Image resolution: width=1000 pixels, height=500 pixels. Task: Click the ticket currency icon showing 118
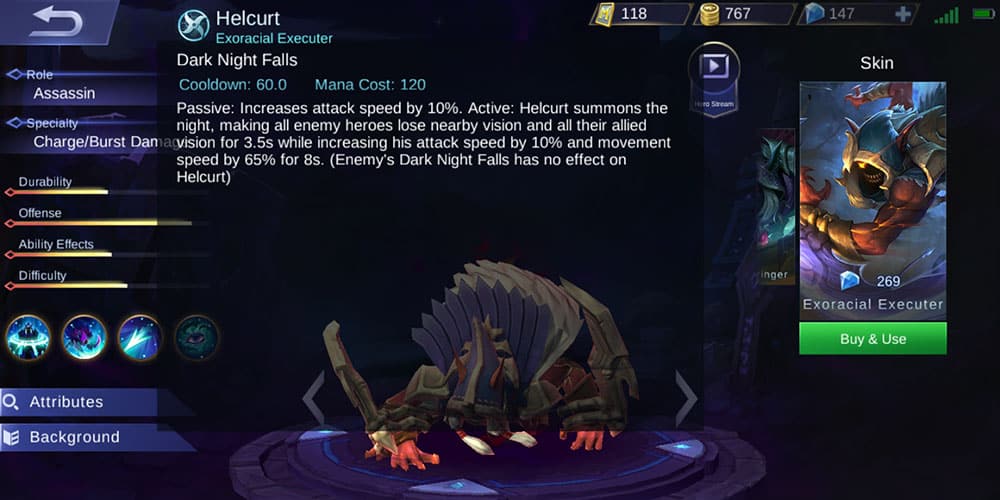coord(603,13)
